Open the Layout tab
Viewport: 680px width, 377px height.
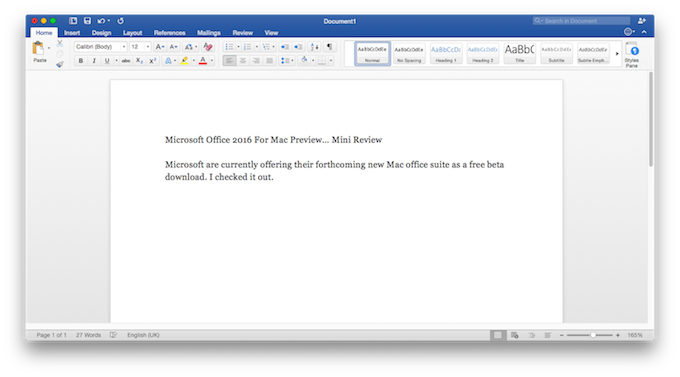click(x=132, y=33)
